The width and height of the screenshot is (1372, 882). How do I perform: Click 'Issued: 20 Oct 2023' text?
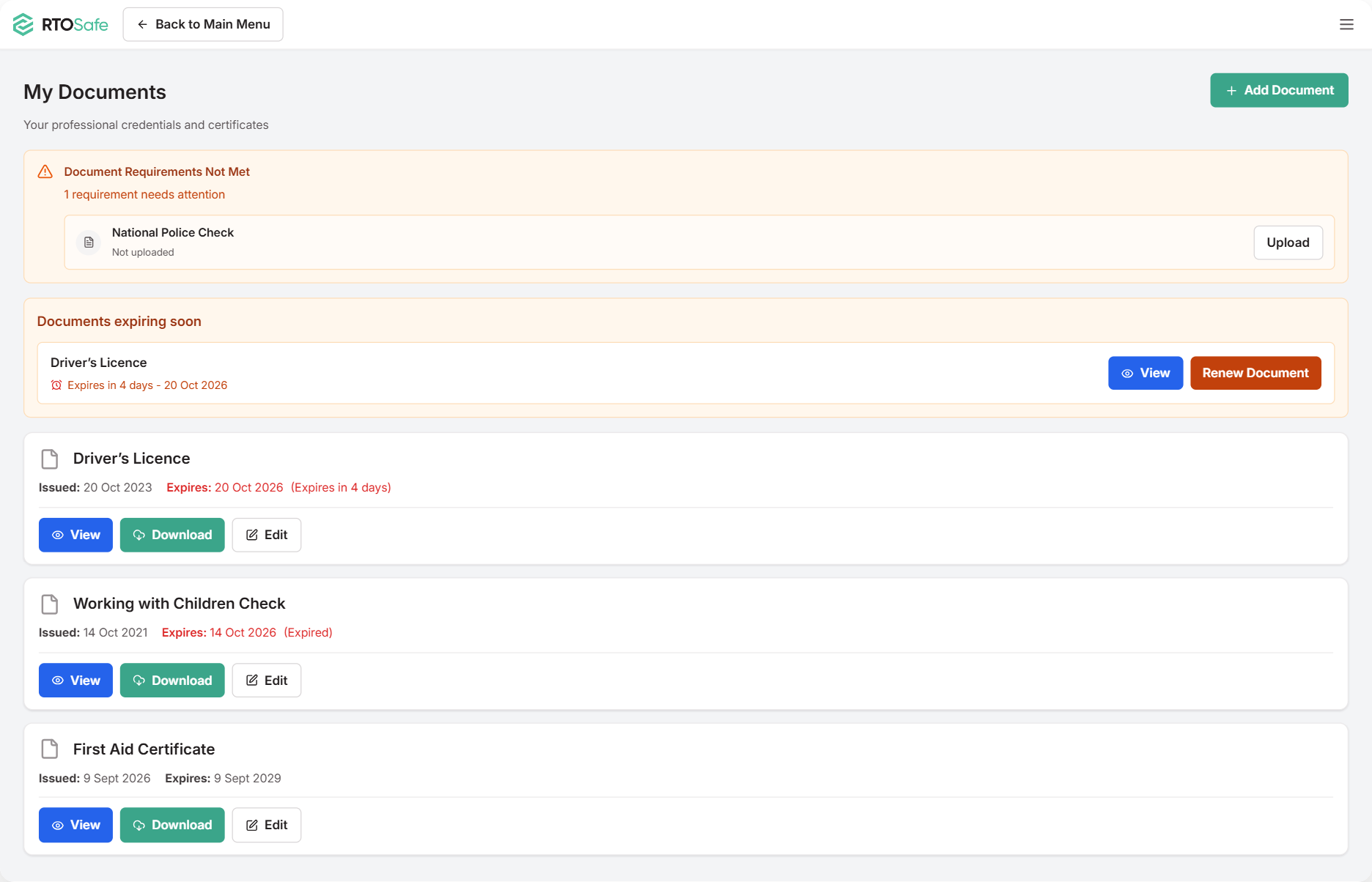tap(95, 487)
